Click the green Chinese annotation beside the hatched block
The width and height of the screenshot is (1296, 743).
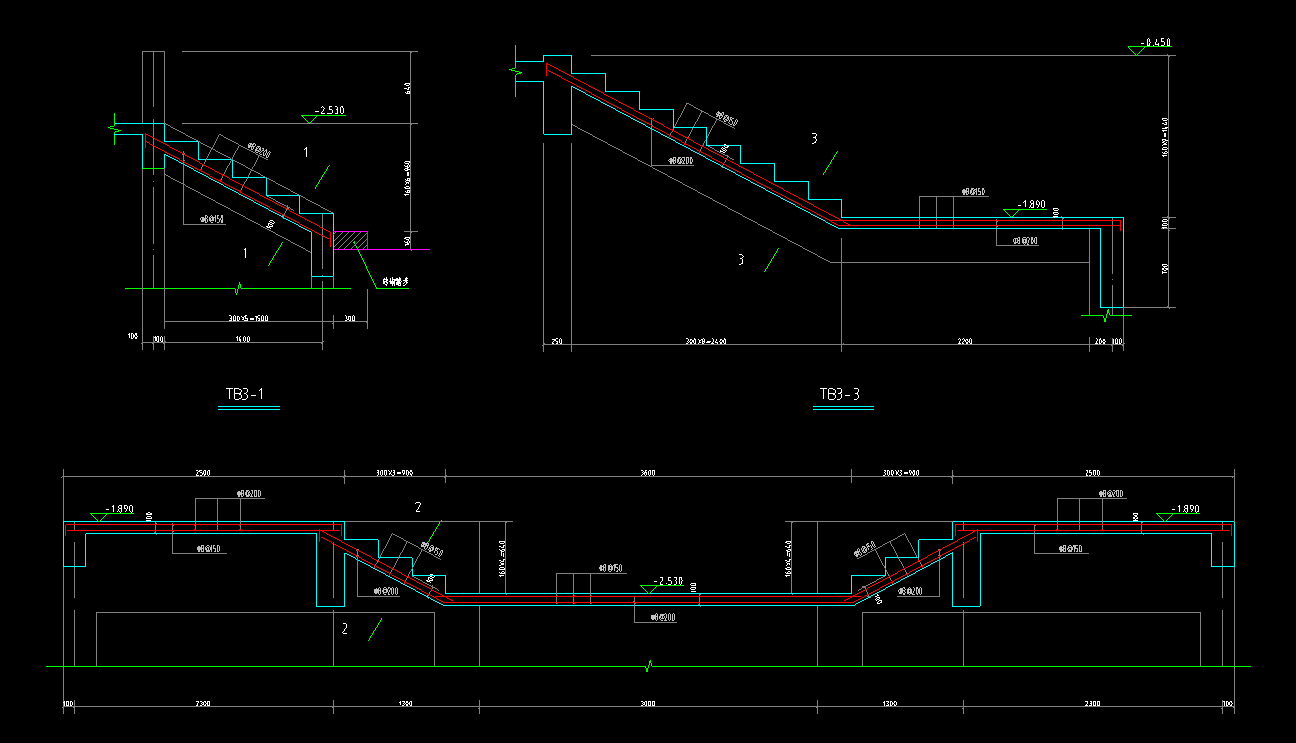tap(393, 284)
